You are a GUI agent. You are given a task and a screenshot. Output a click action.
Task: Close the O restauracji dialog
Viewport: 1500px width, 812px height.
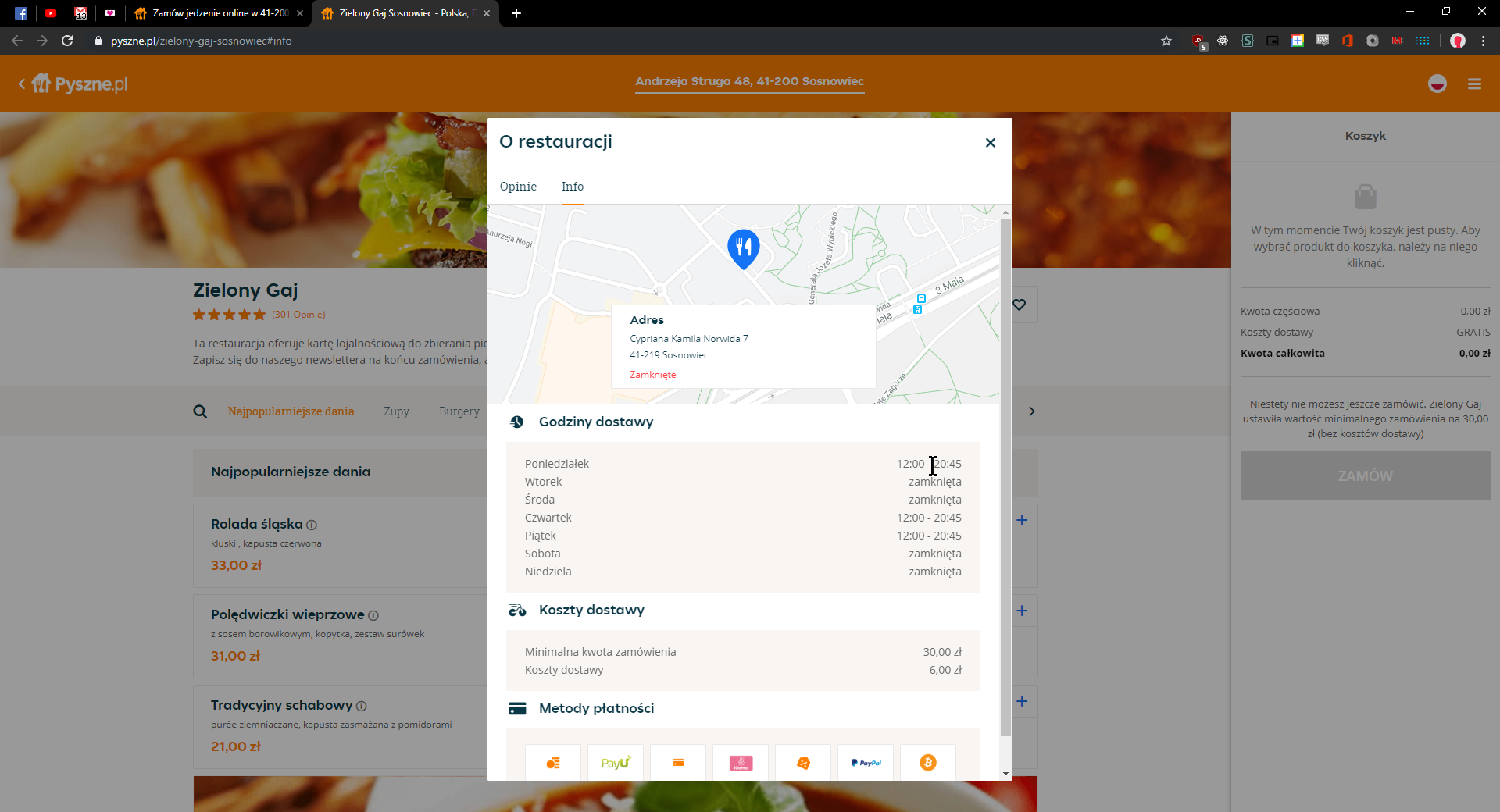tap(990, 142)
